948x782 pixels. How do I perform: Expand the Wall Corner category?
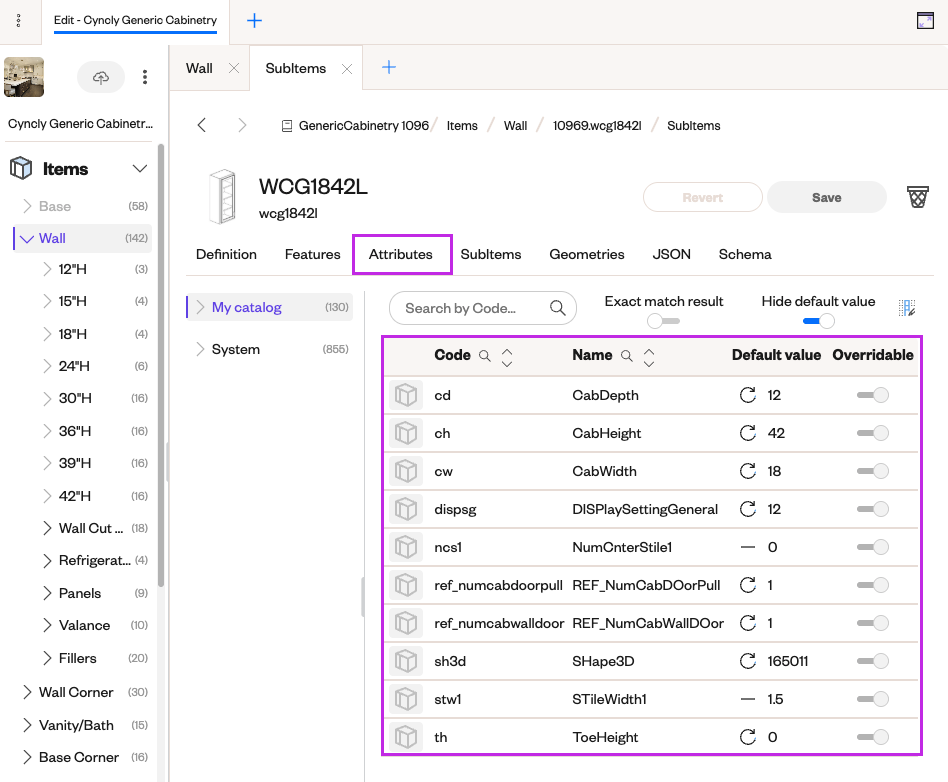(27, 692)
